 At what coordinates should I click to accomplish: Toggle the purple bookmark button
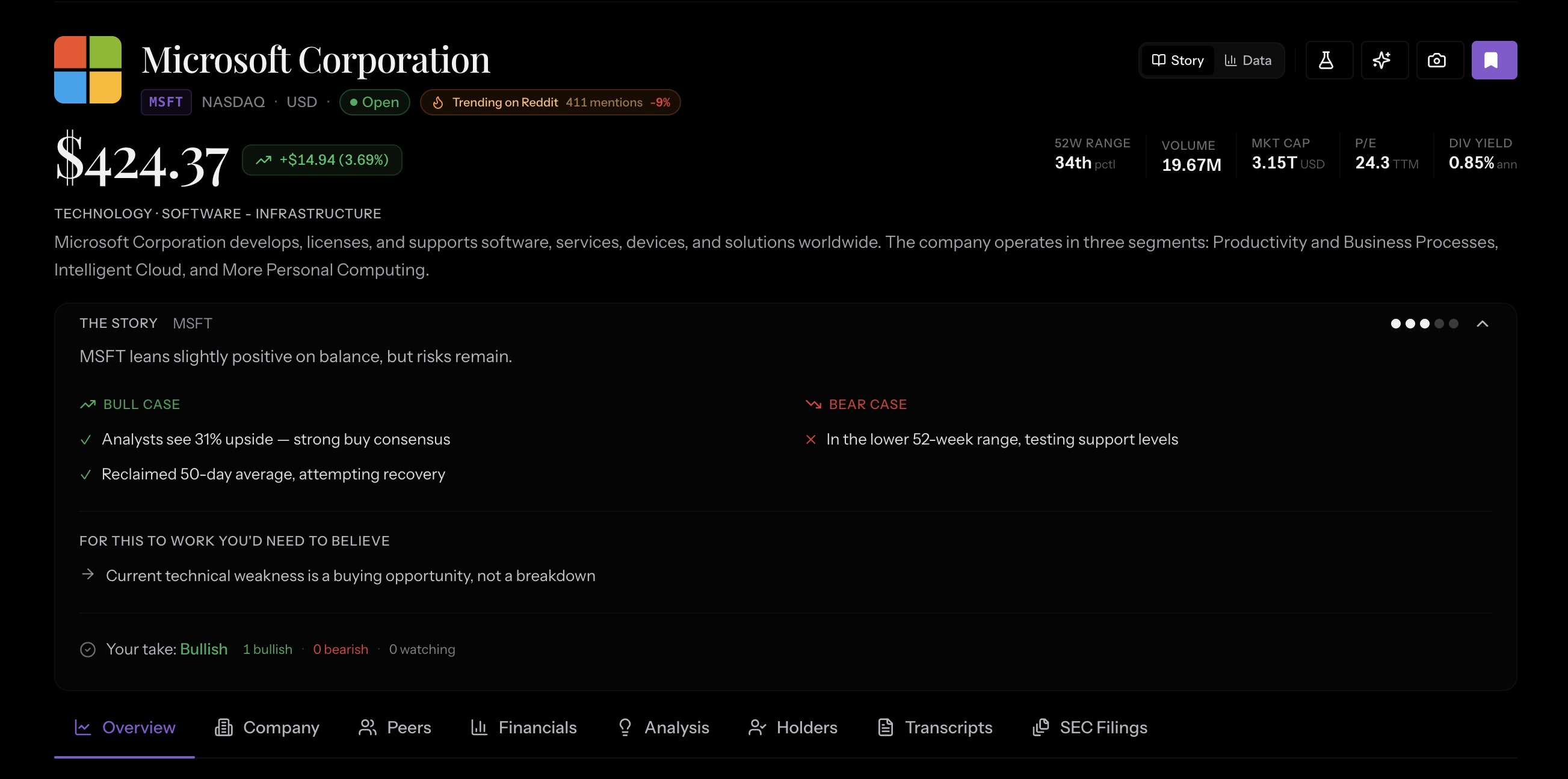(x=1494, y=60)
